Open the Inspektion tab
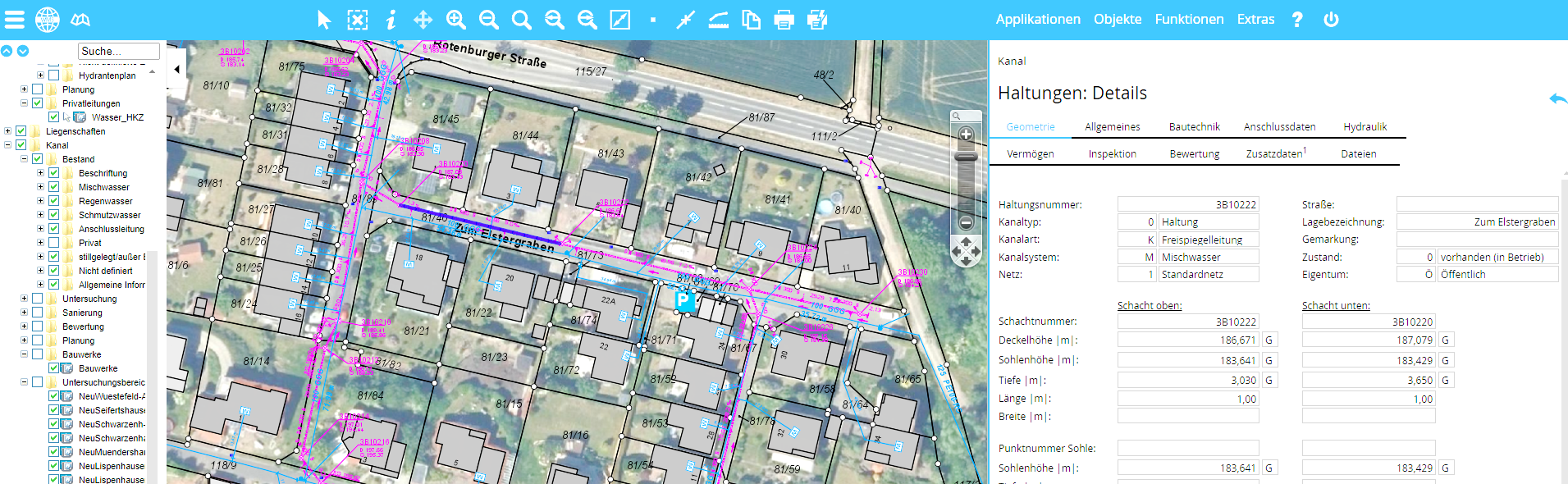 point(1112,154)
